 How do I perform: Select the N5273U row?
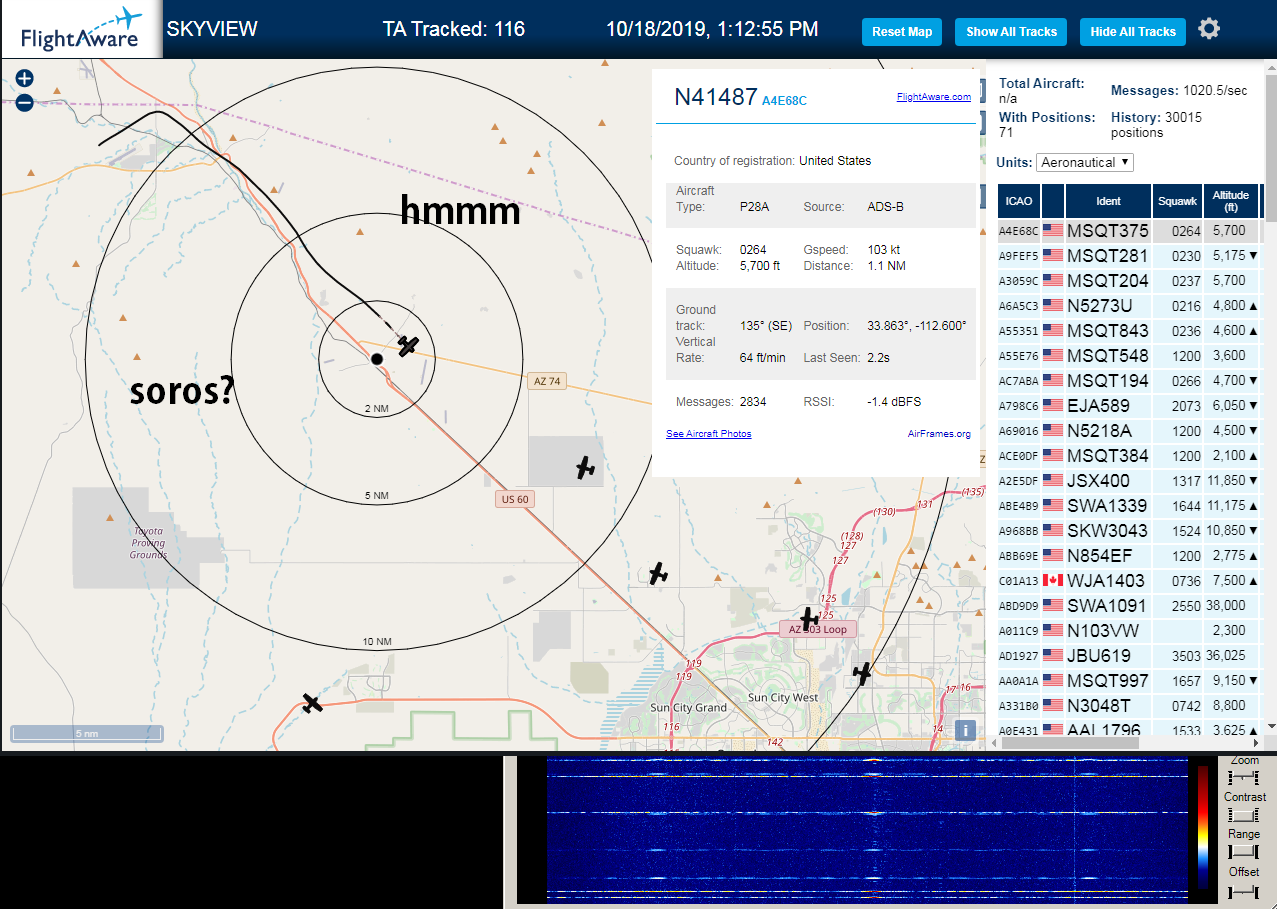1129,306
